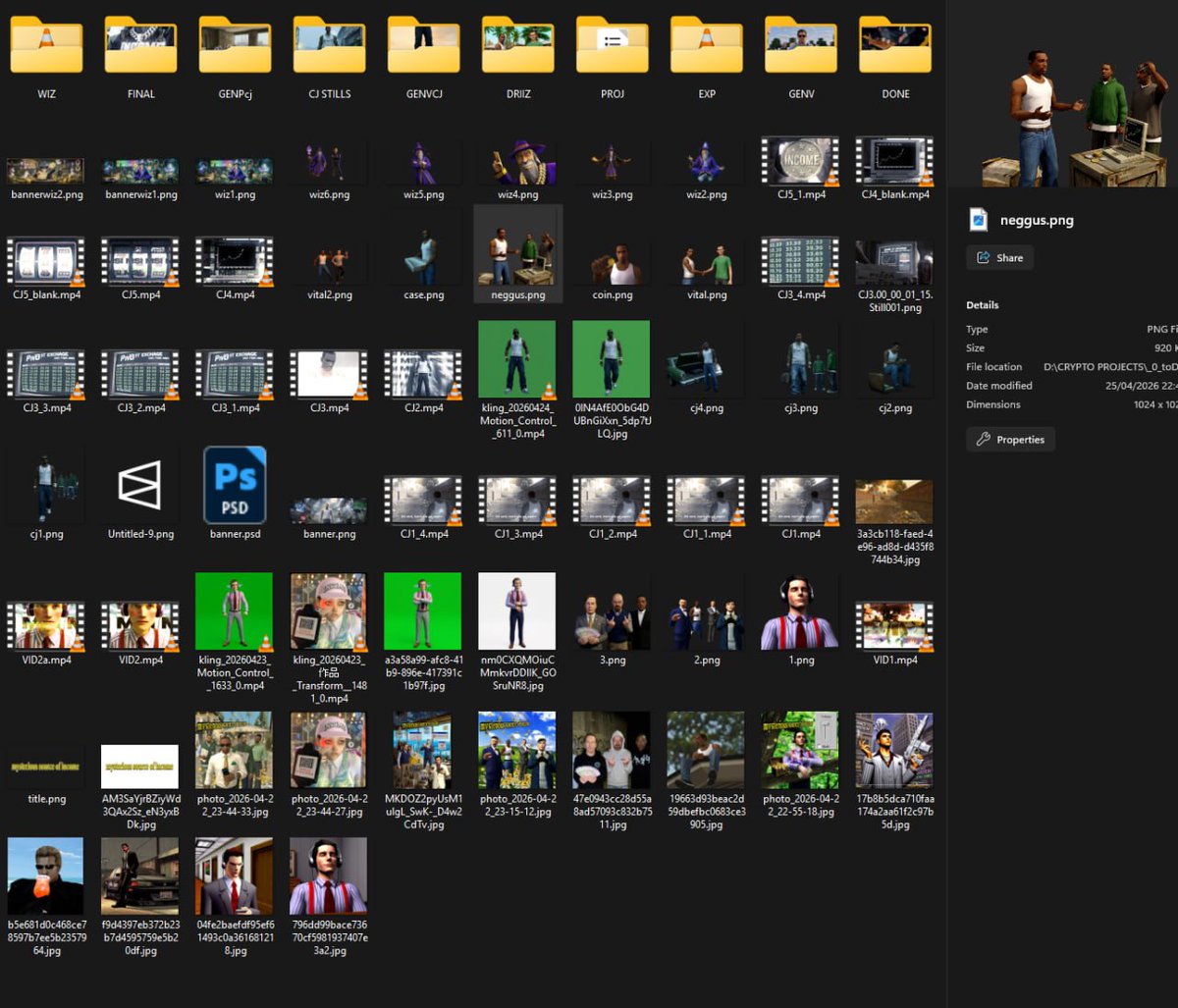This screenshot has height=1008, width=1178.
Task: Select the 796dd99bace736 jpg thumbnail
Action: pyautogui.click(x=329, y=875)
